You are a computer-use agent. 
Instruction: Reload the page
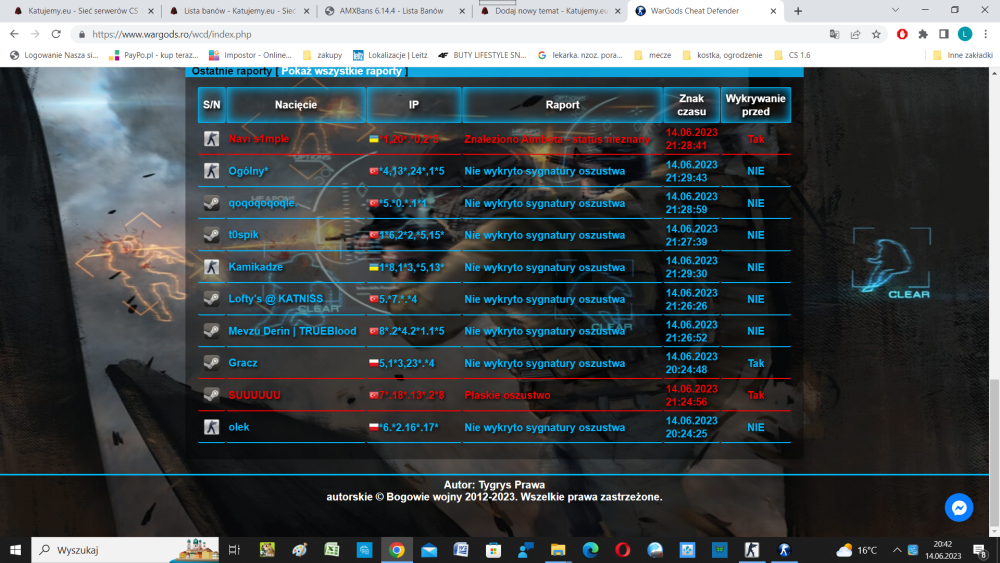click(x=56, y=34)
